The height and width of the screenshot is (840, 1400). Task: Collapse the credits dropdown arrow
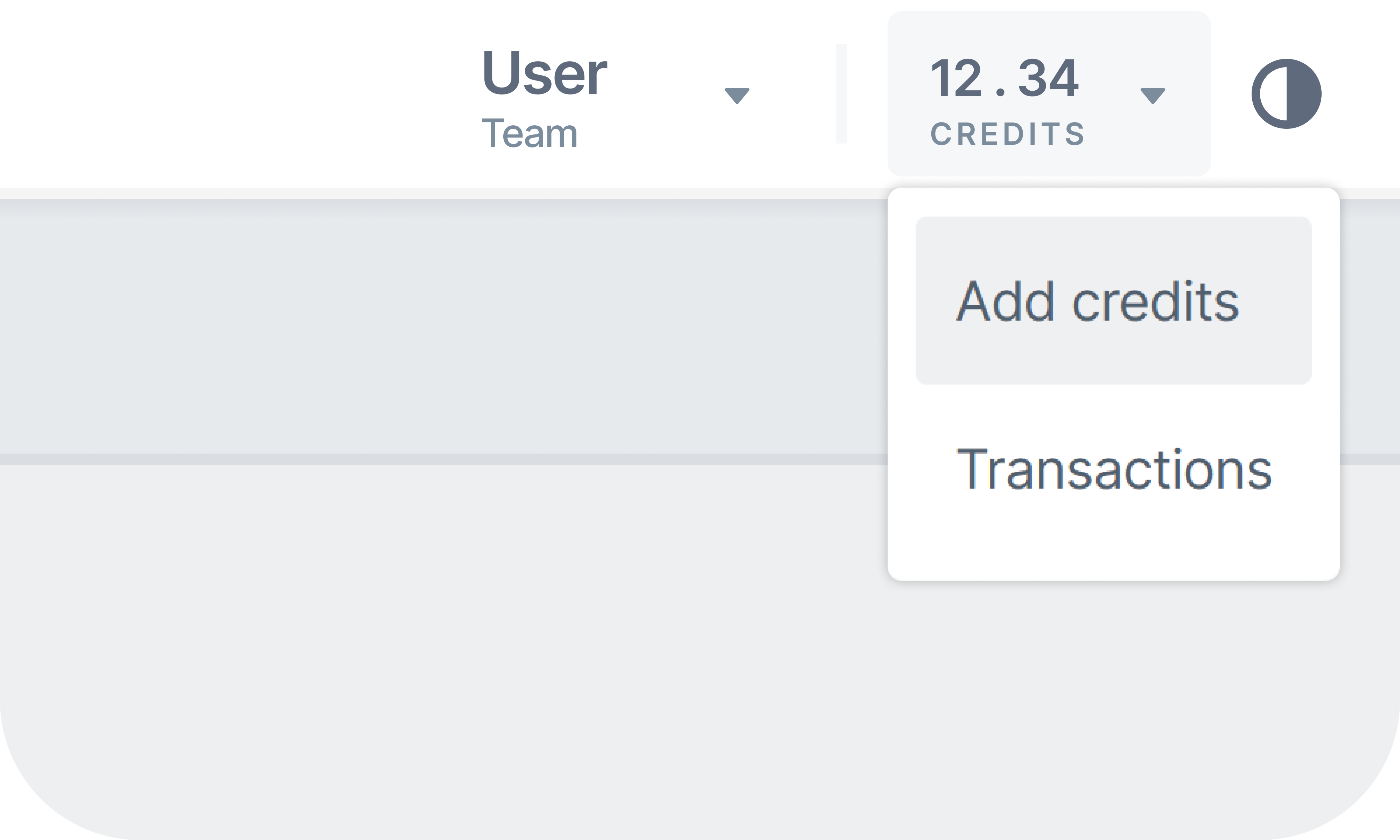click(1153, 96)
